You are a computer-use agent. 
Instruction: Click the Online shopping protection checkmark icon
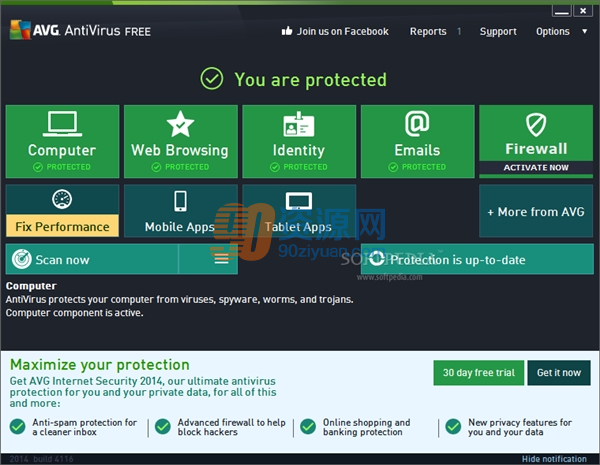click(308, 426)
